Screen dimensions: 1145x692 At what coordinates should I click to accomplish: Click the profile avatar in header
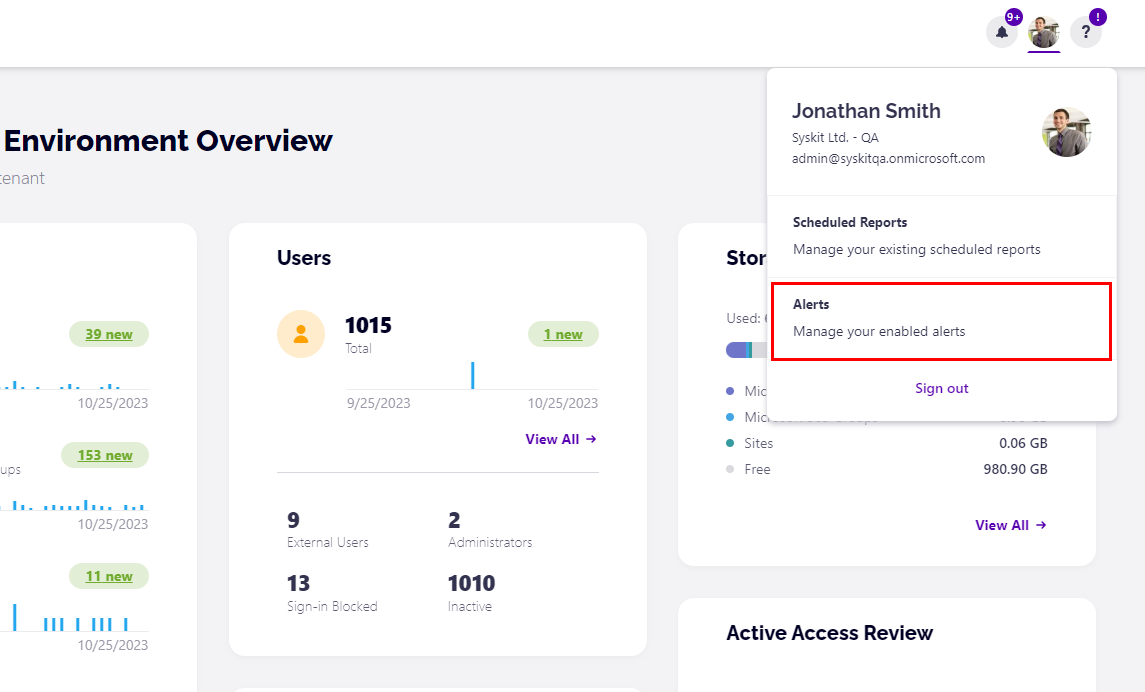1043,32
